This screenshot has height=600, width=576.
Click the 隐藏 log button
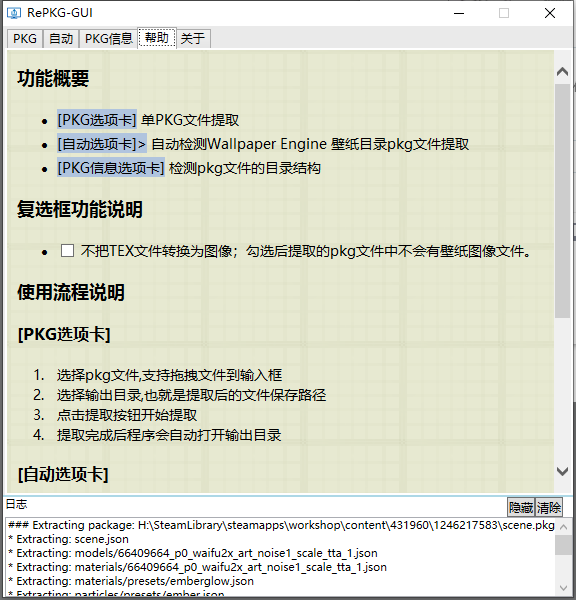[x=521, y=508]
